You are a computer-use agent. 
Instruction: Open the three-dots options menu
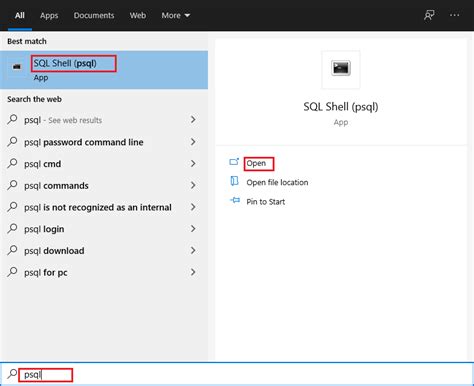(454, 15)
